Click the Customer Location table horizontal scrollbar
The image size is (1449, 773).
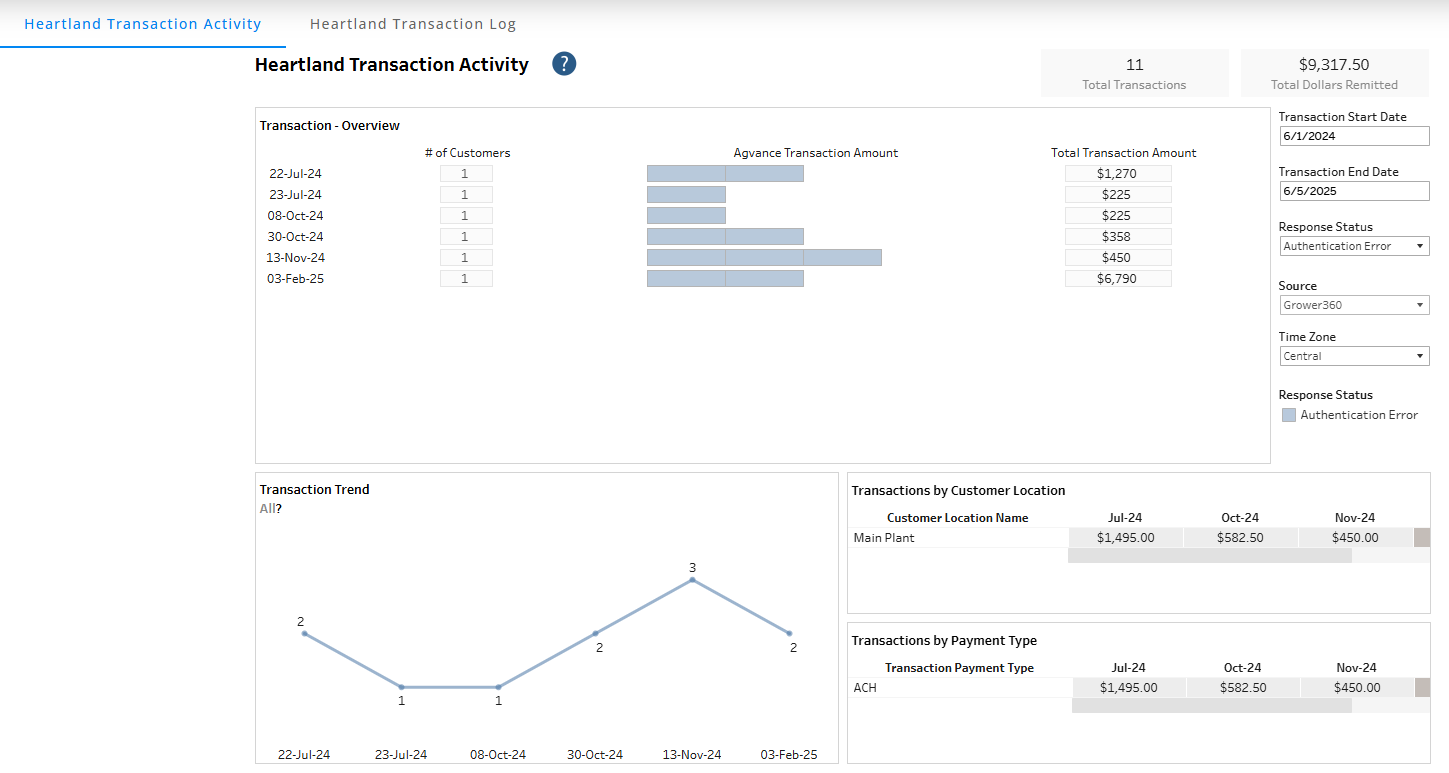click(1210, 556)
